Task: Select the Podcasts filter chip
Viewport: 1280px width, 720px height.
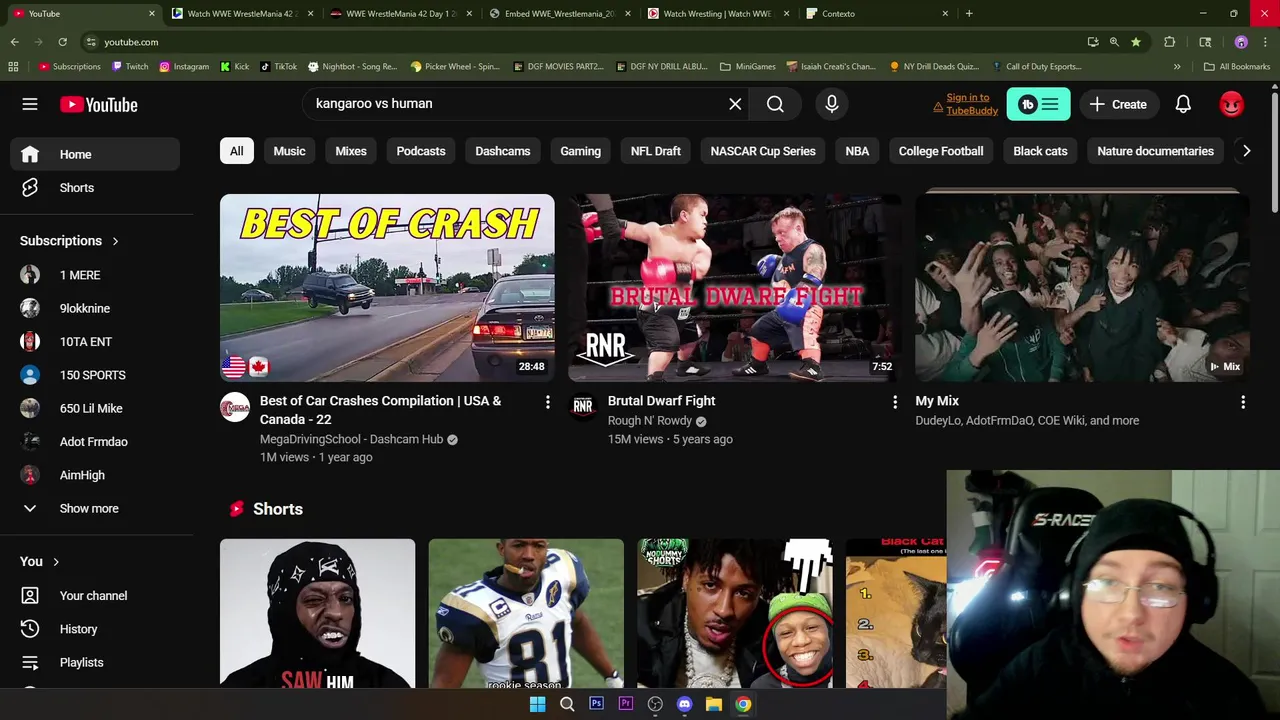Action: point(421,151)
